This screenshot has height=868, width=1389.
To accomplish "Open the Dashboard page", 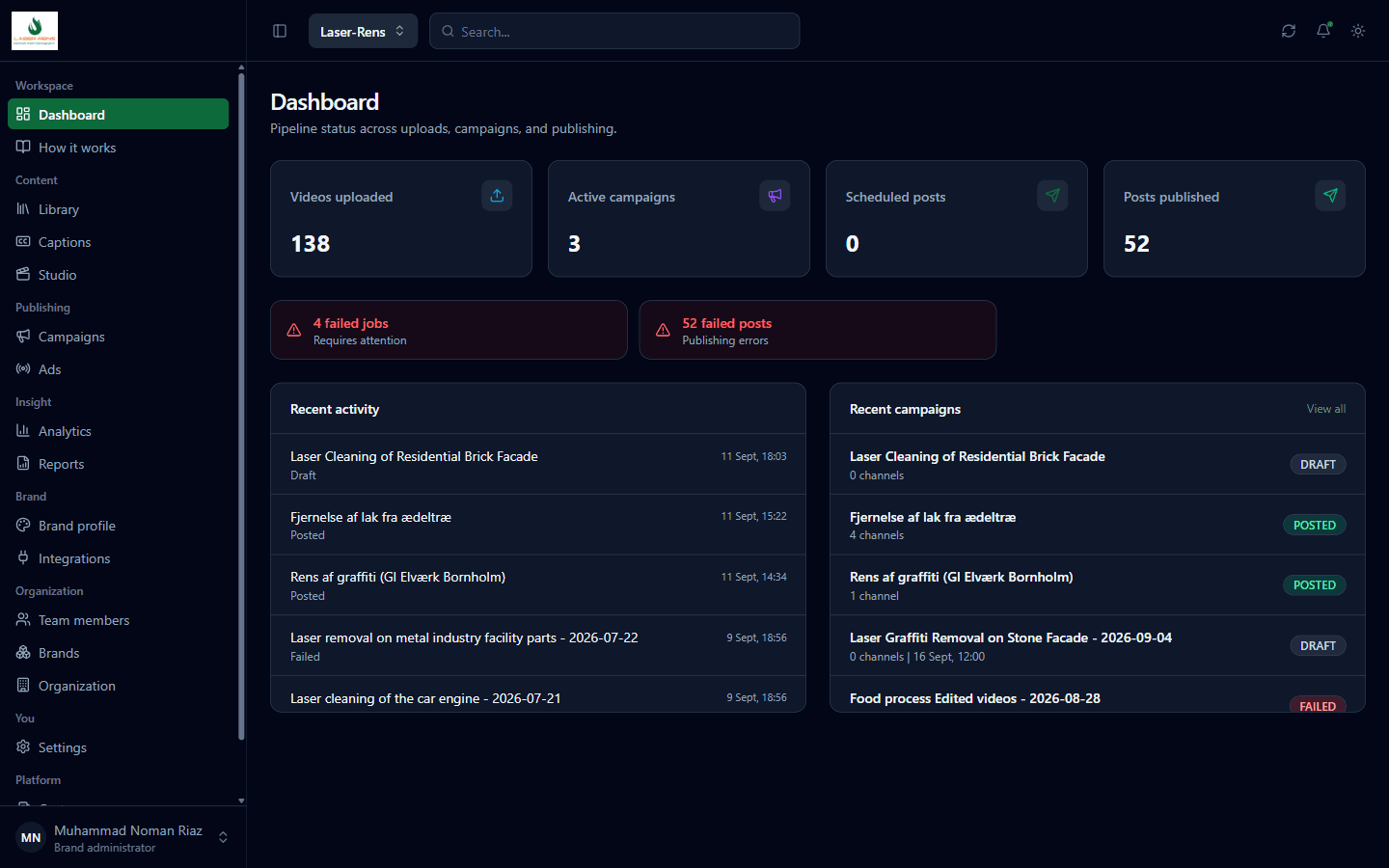I will pos(118,114).
